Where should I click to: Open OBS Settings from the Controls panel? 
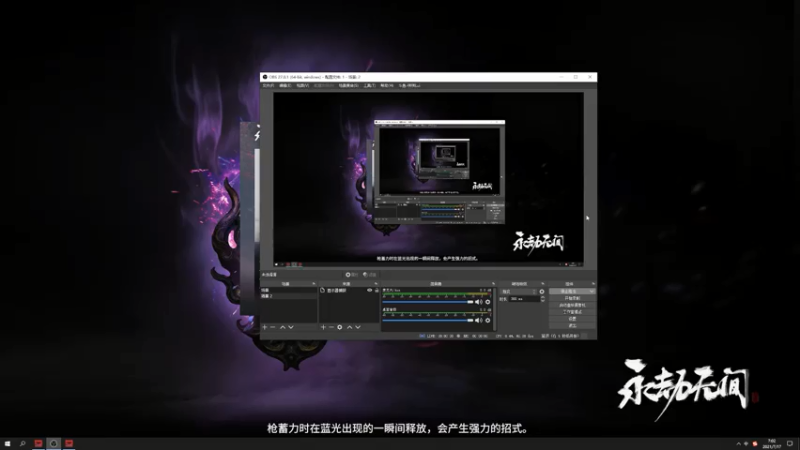[x=572, y=318]
